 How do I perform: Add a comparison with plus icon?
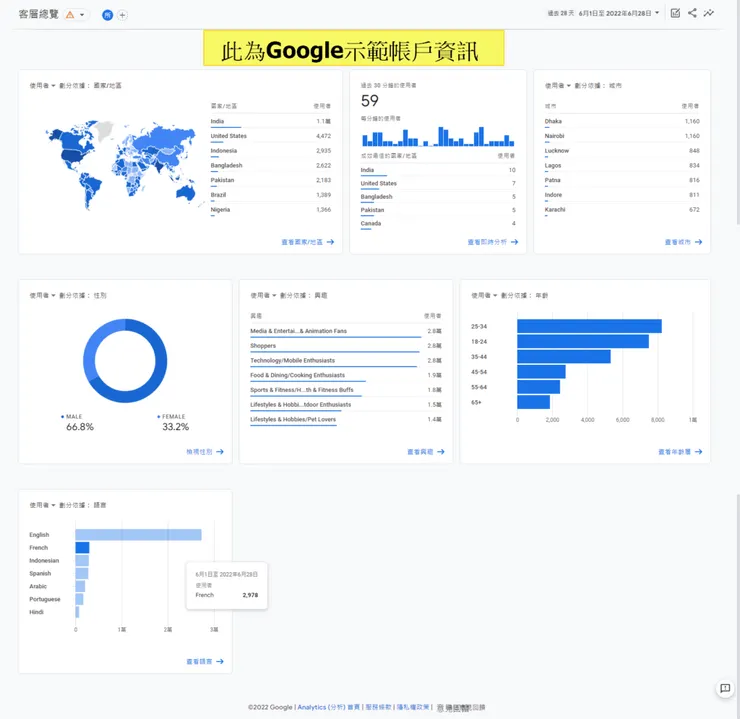(122, 15)
